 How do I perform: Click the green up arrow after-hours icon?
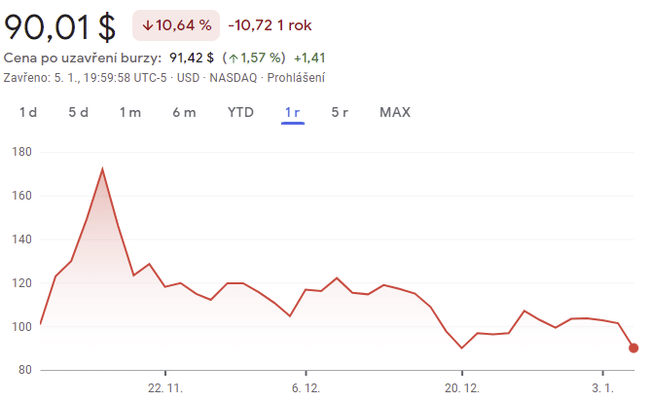[x=231, y=58]
